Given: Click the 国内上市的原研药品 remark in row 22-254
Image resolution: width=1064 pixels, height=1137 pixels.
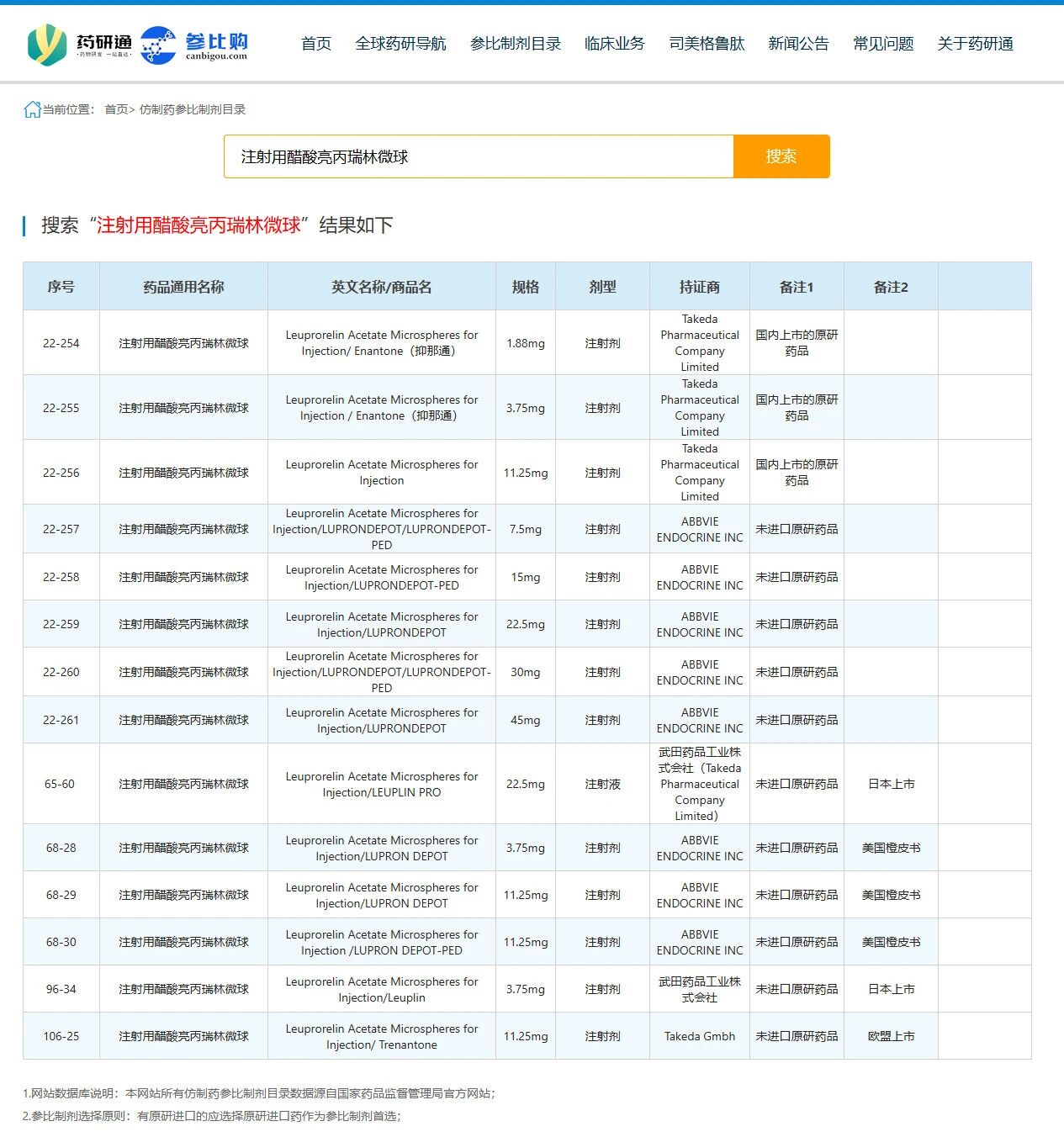Looking at the screenshot, I should [797, 343].
